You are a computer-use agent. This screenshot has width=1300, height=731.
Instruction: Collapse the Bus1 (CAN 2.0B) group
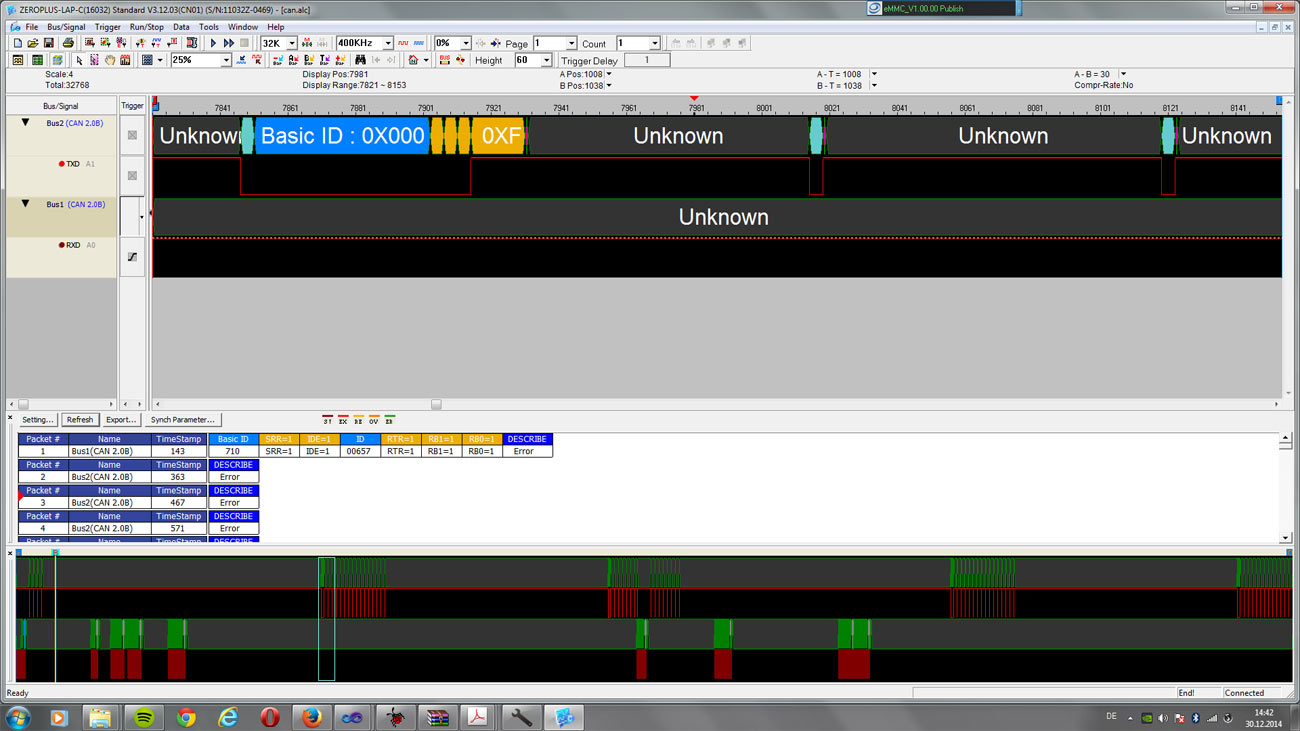pos(25,204)
